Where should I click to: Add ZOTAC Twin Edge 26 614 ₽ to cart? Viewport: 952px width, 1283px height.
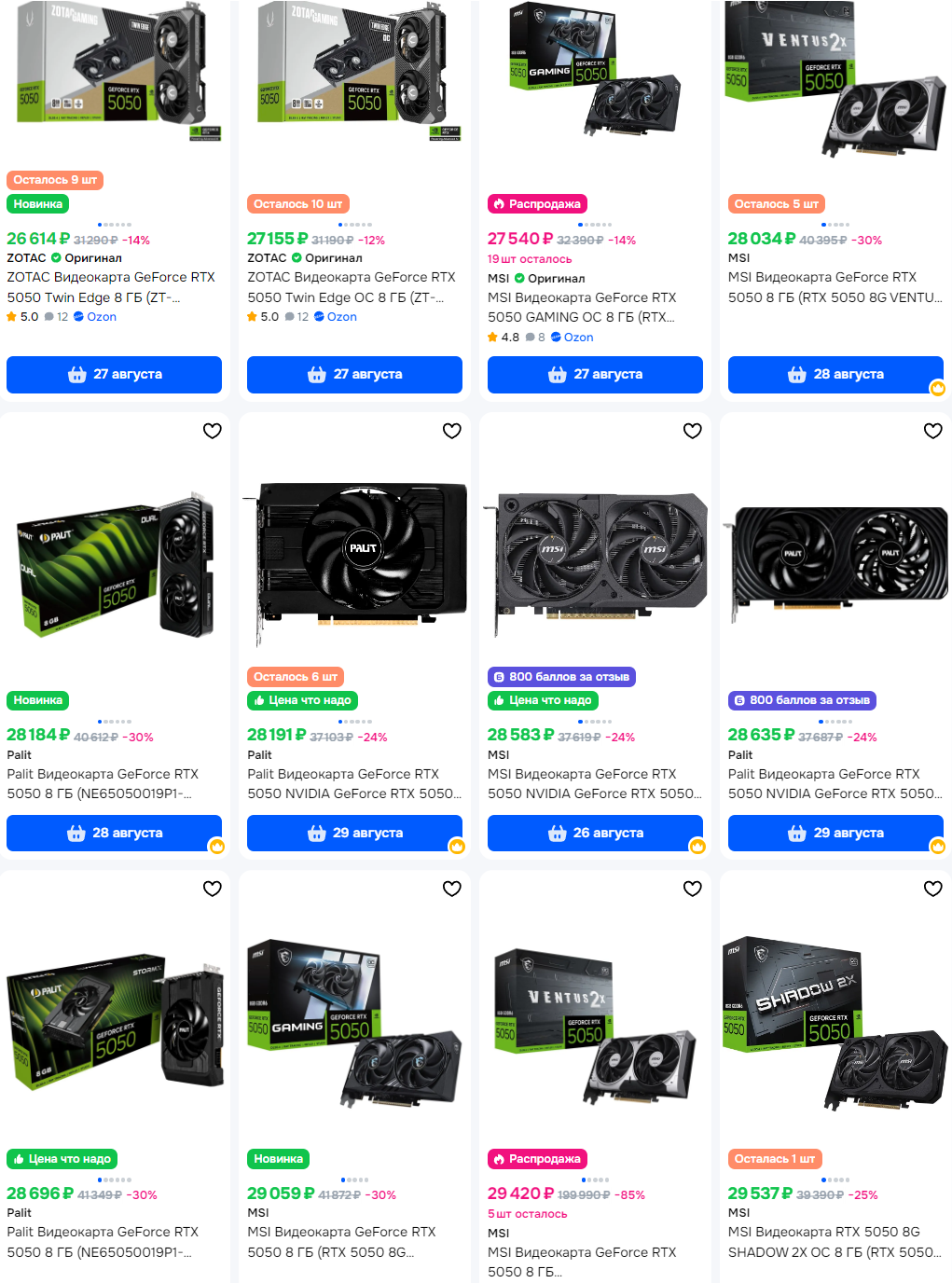114,375
